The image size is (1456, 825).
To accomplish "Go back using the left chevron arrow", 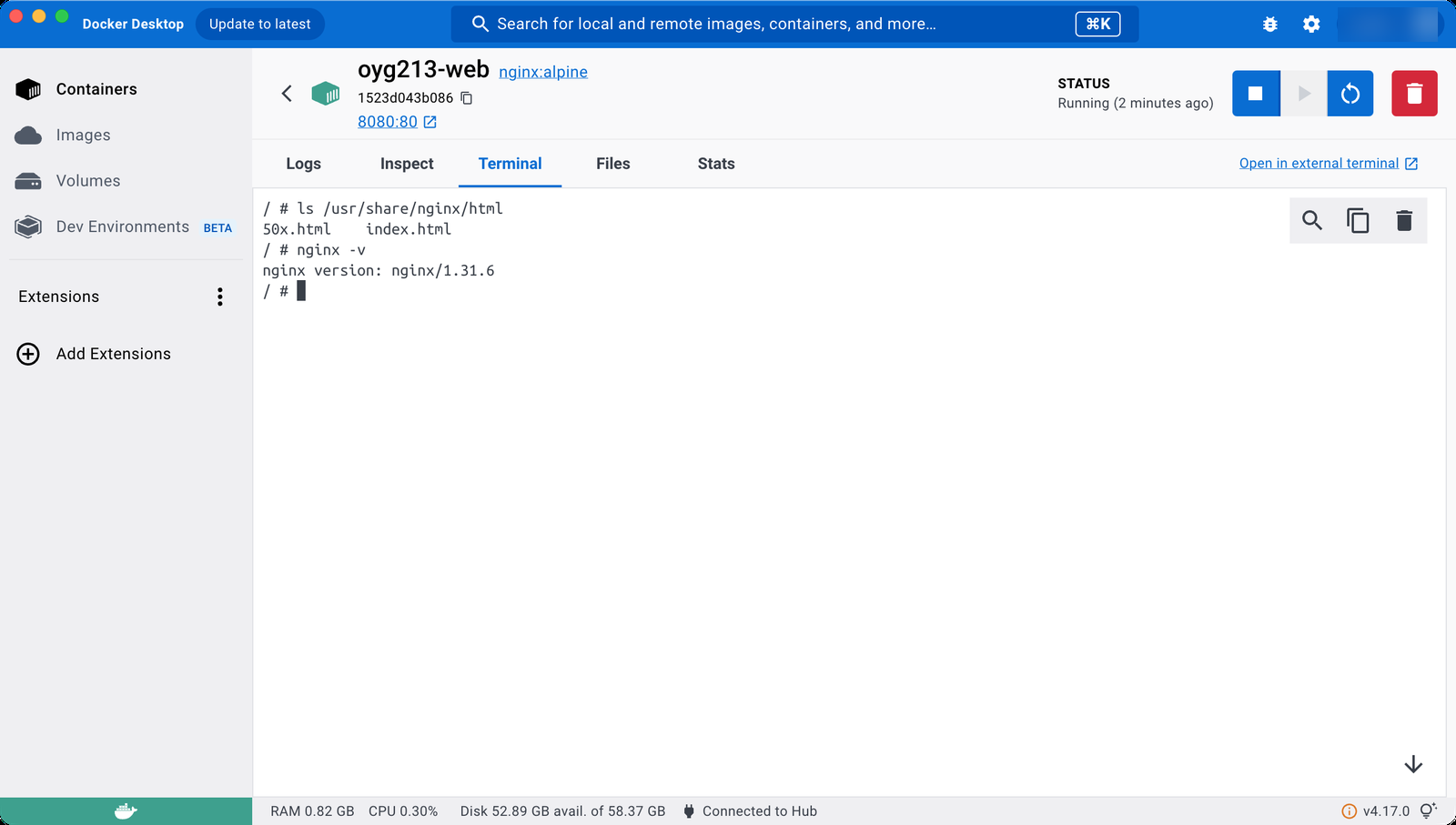I will point(287,93).
